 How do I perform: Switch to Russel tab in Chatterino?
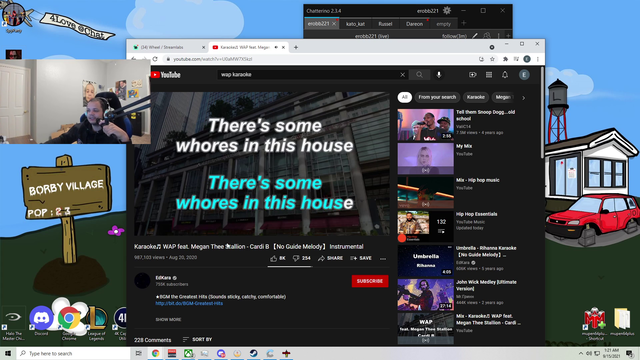[x=385, y=24]
